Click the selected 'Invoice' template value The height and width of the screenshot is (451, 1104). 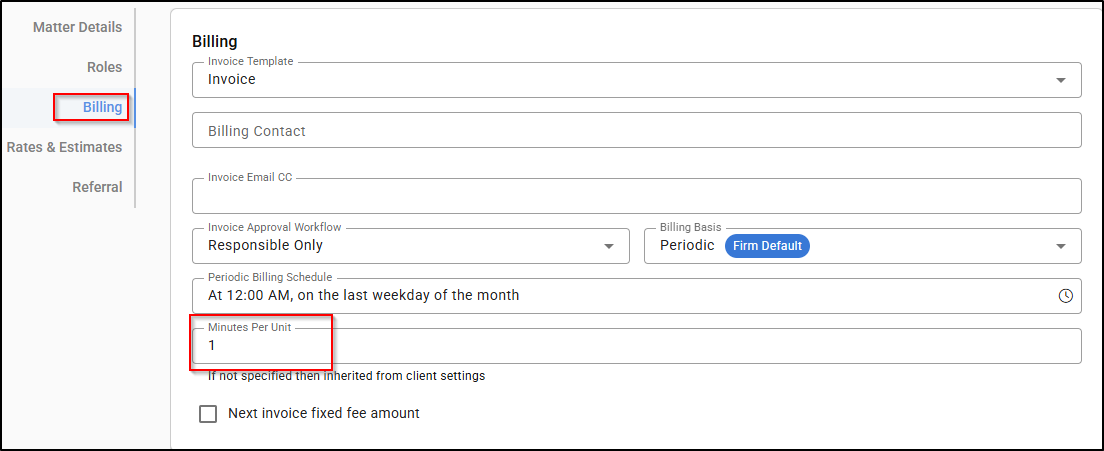click(x=232, y=79)
